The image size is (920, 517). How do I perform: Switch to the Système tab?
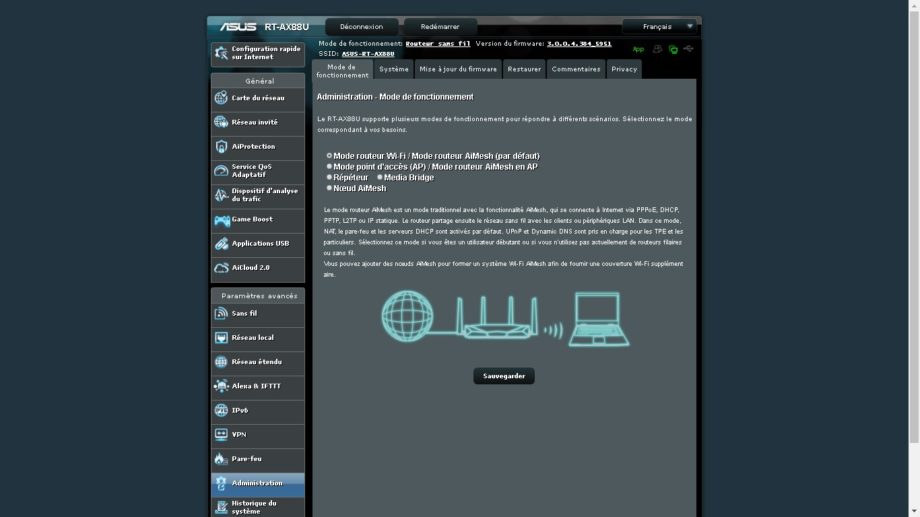tap(393, 69)
